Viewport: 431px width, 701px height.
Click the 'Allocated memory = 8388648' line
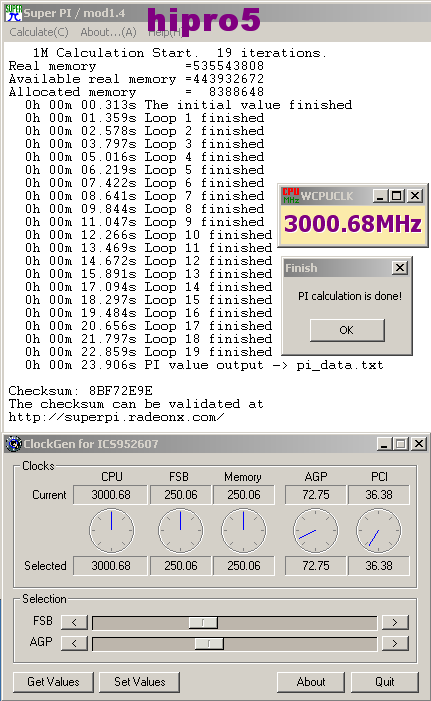pos(136,92)
